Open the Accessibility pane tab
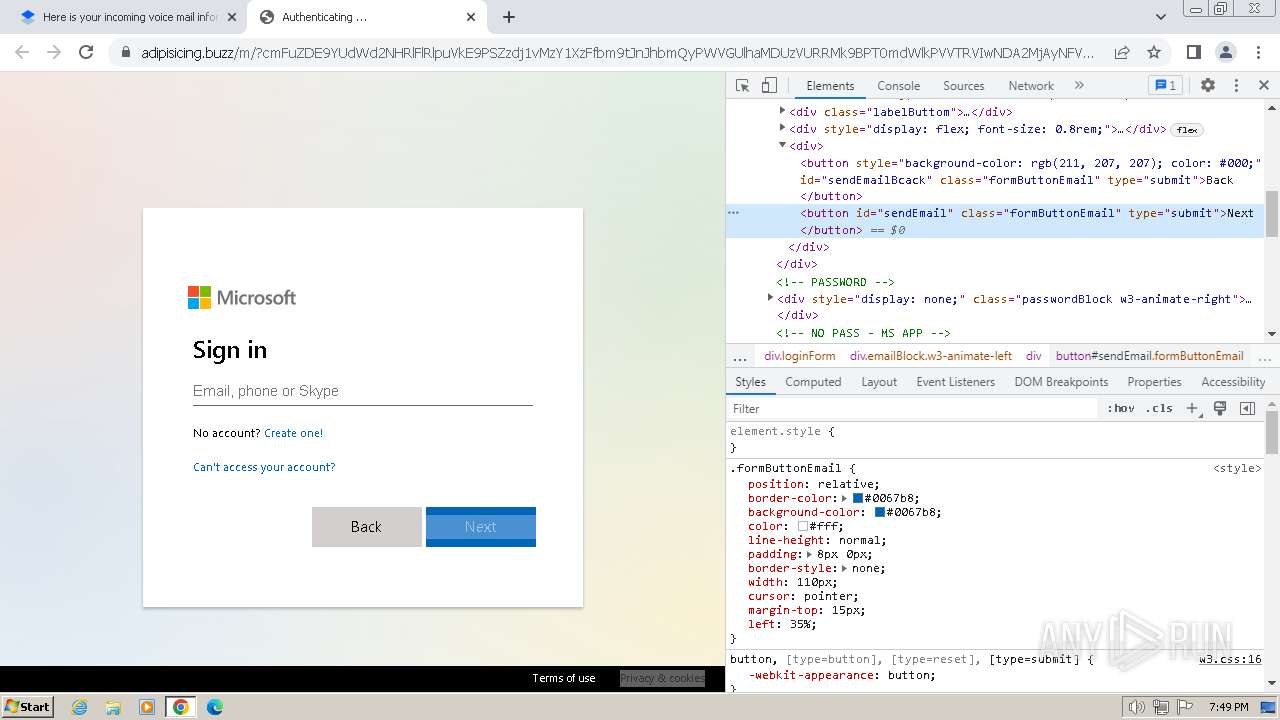 tap(1233, 382)
